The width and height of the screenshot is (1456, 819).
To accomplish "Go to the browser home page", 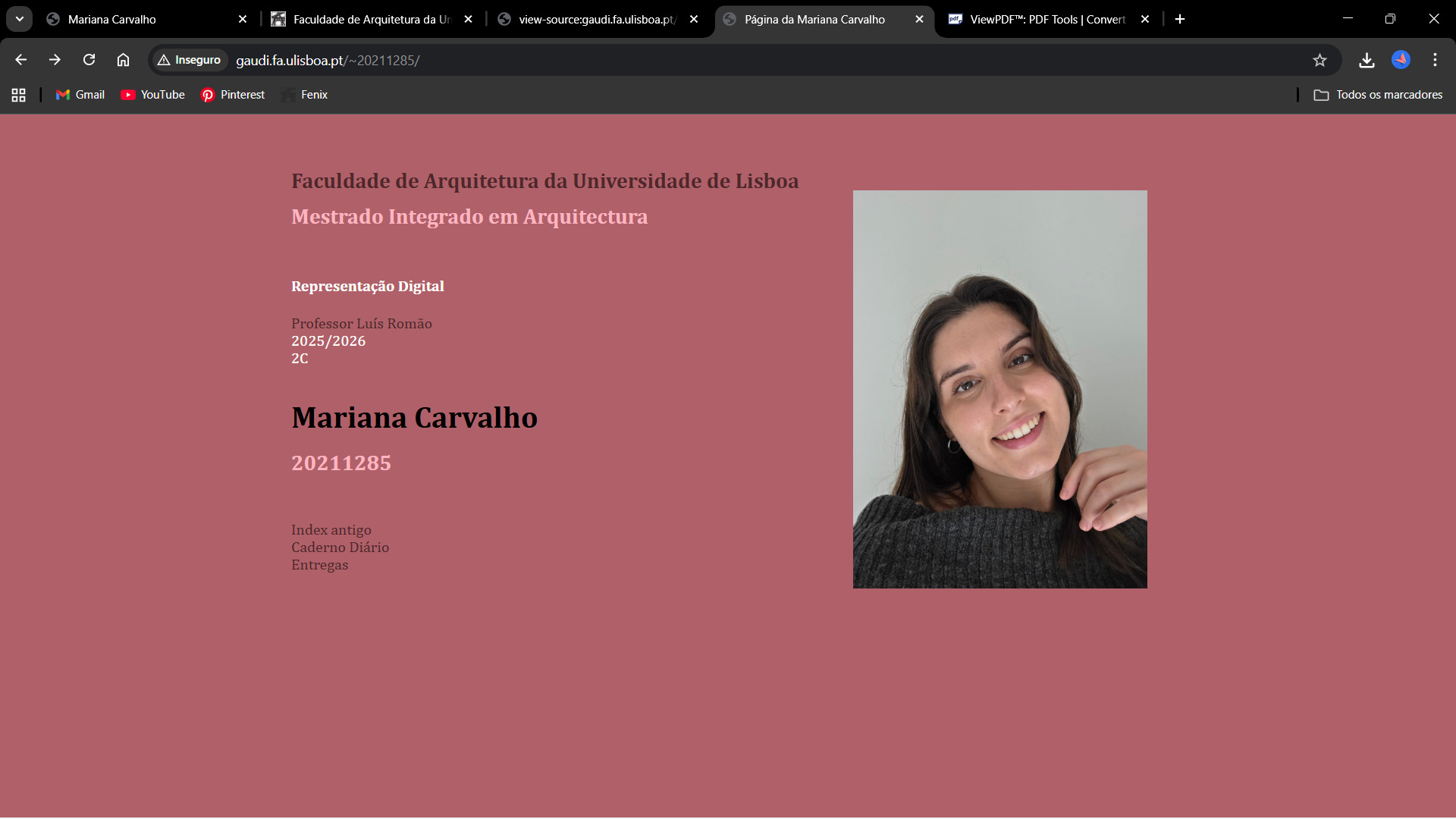I will pyautogui.click(x=123, y=60).
